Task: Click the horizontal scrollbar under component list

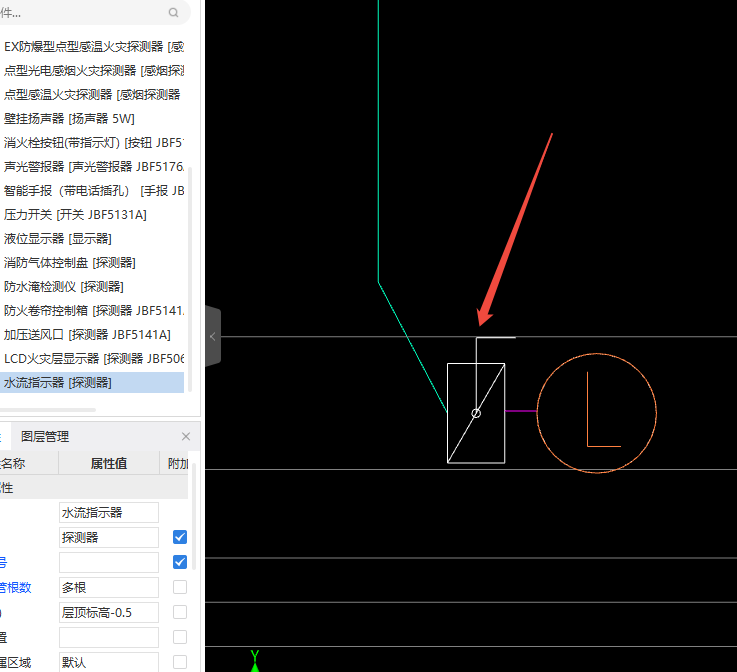Action: click(47, 410)
